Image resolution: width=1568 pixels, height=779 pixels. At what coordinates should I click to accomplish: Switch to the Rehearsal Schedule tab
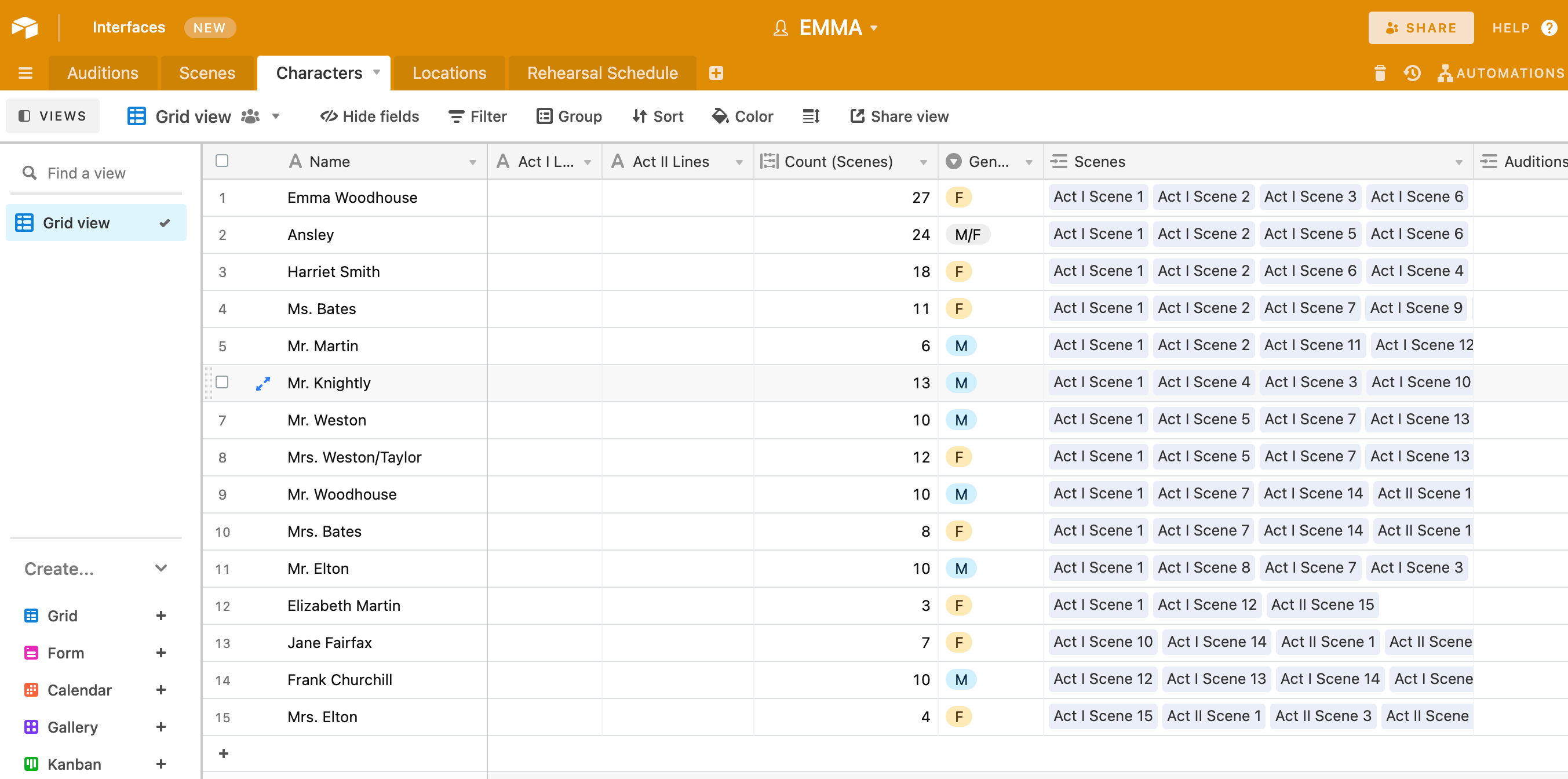click(x=602, y=73)
